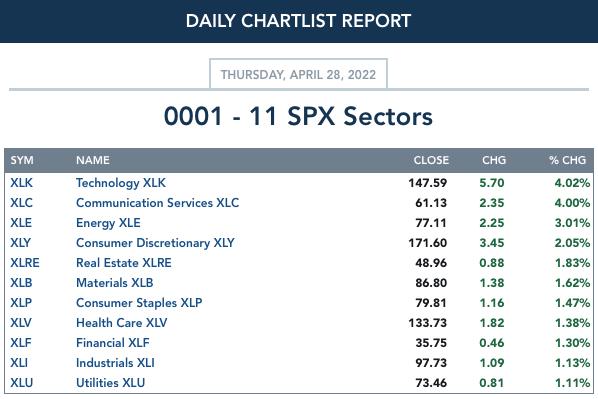Viewport: 598px width, 399px height.
Task: Click the % CHG column header
Action: tap(567, 160)
